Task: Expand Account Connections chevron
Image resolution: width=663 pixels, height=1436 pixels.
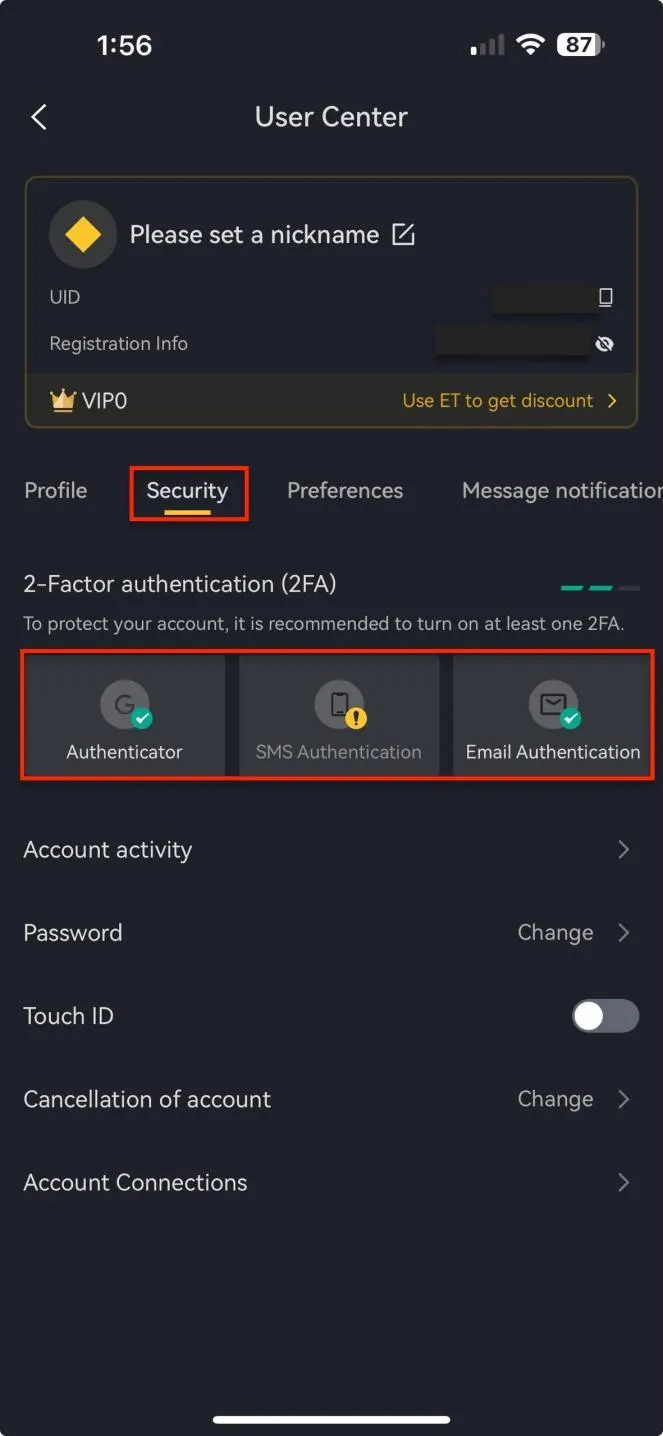Action: [624, 1182]
